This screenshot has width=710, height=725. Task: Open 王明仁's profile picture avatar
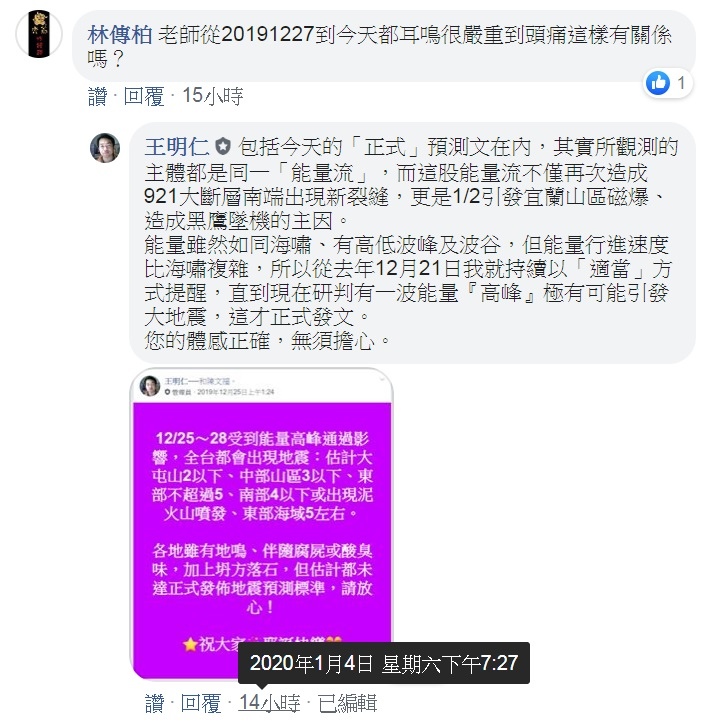105,148
